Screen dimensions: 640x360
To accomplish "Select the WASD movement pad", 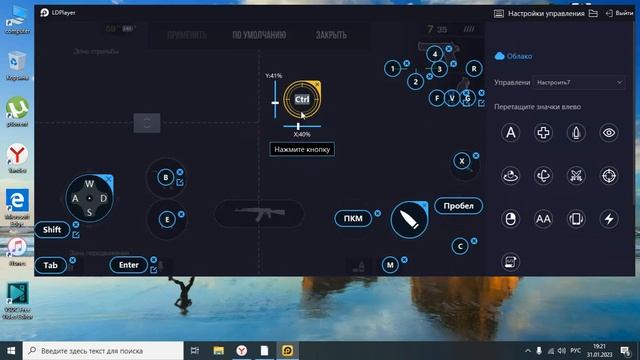I will [x=89, y=198].
